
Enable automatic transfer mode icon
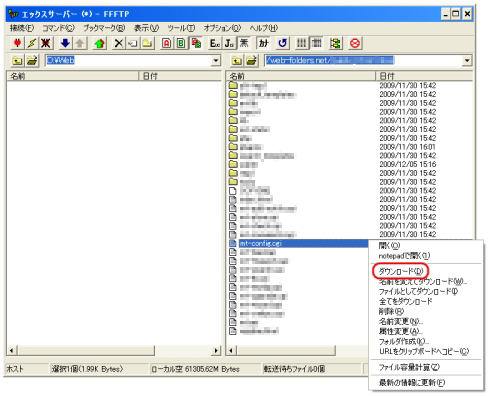(x=196, y=43)
